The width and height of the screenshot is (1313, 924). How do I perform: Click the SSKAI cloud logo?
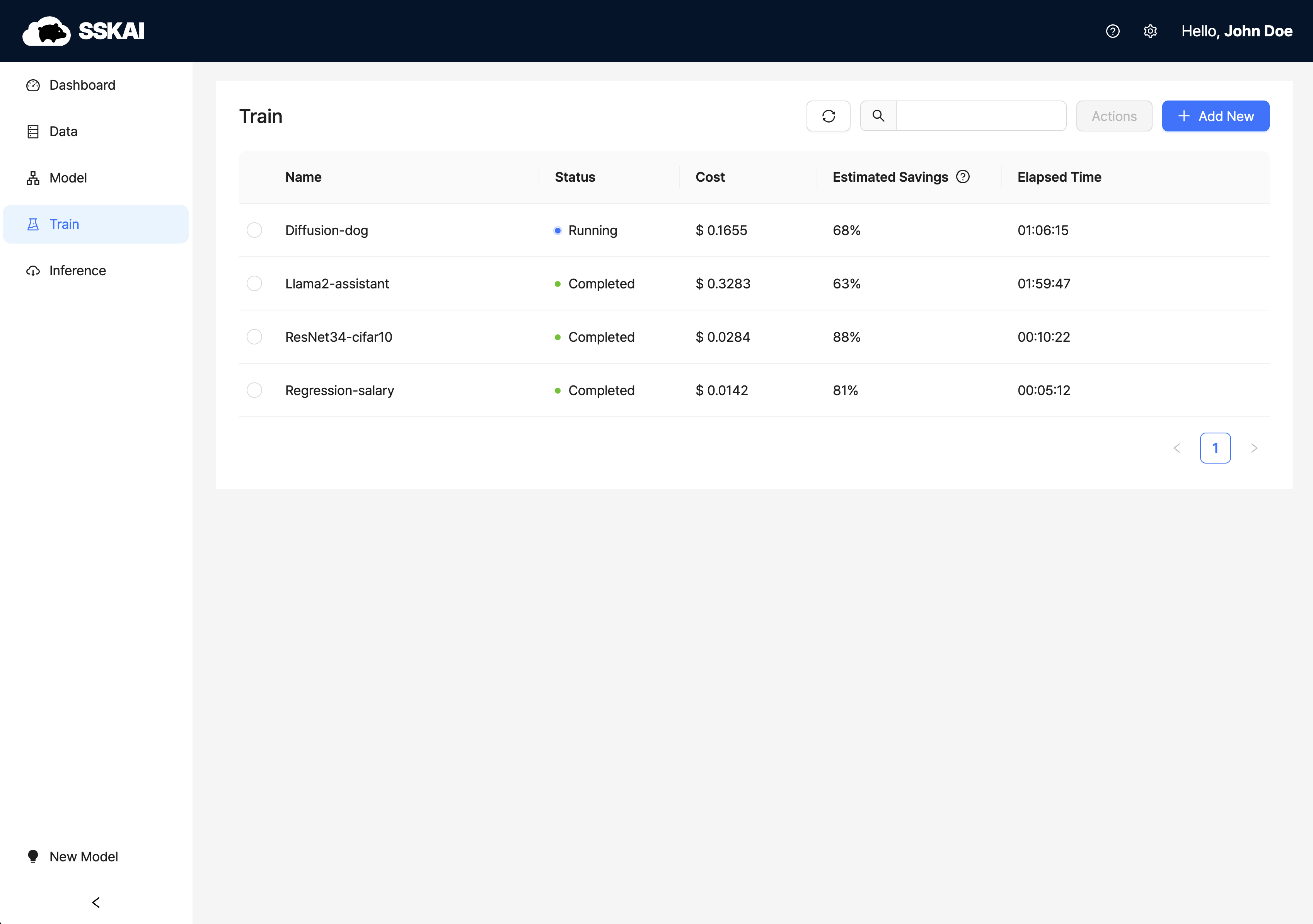pos(47,31)
